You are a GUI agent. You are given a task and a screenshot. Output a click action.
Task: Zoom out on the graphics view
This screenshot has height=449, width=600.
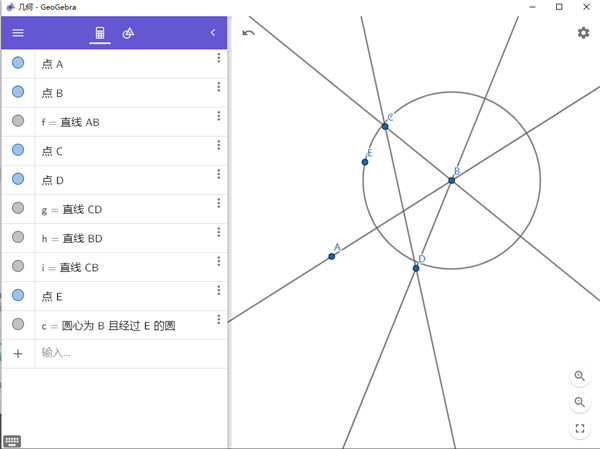point(580,402)
